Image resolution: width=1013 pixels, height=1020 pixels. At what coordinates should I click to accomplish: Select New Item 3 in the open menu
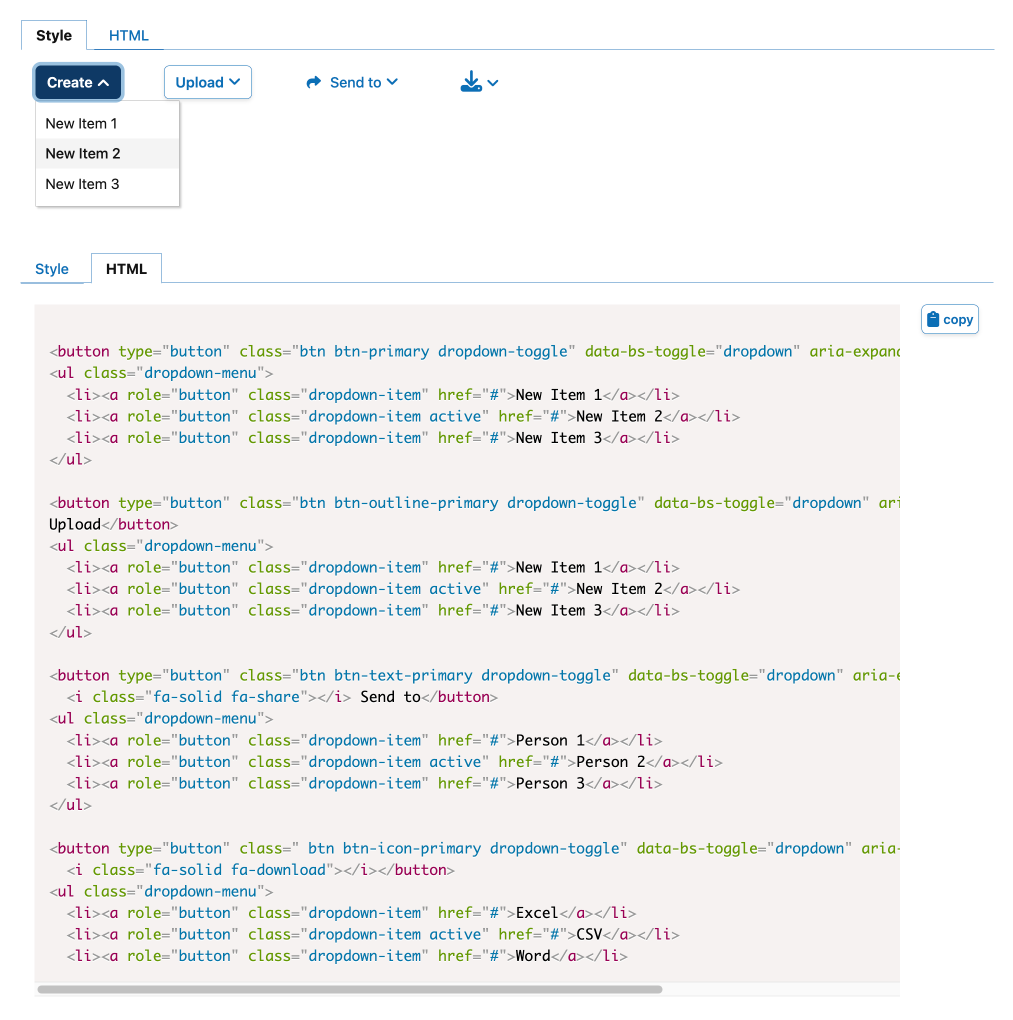[x=81, y=184]
